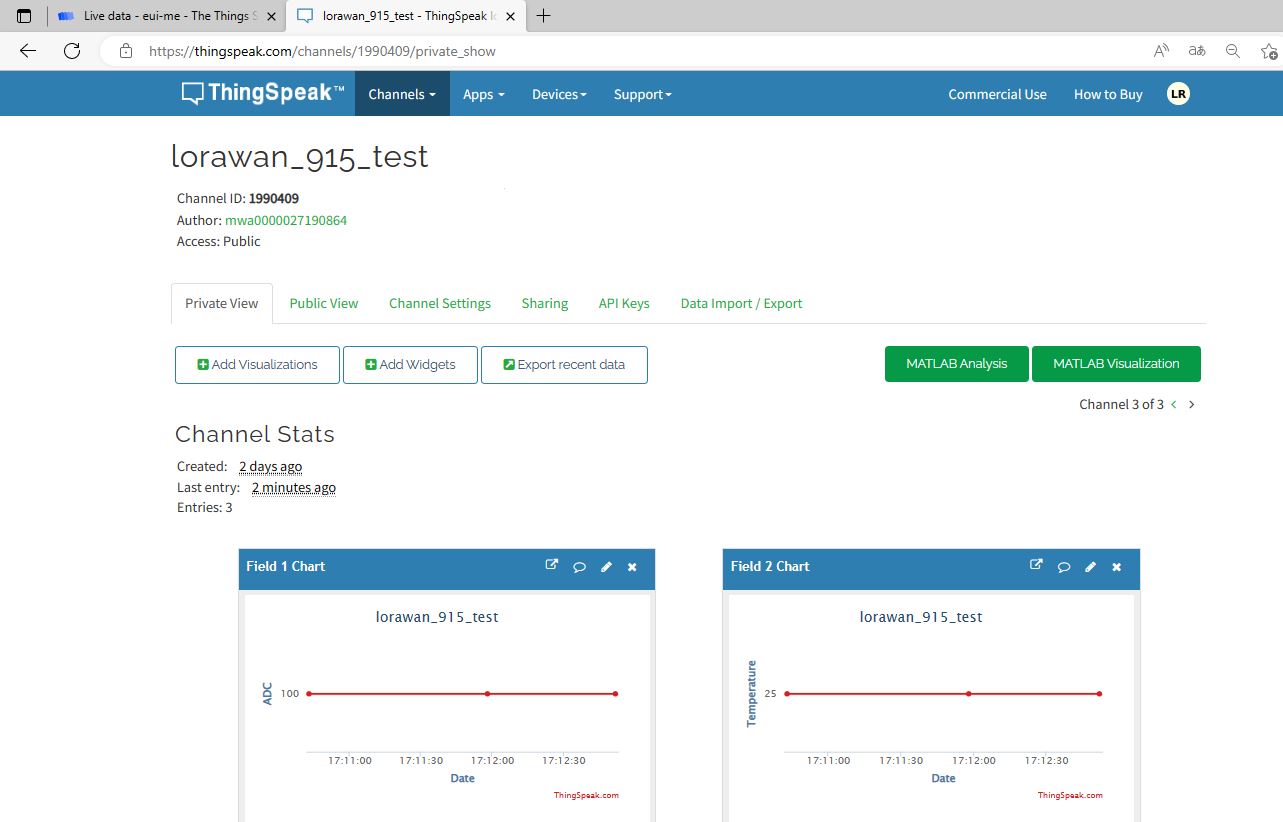Click Add Widgets button
1283x822 pixels.
(x=410, y=365)
